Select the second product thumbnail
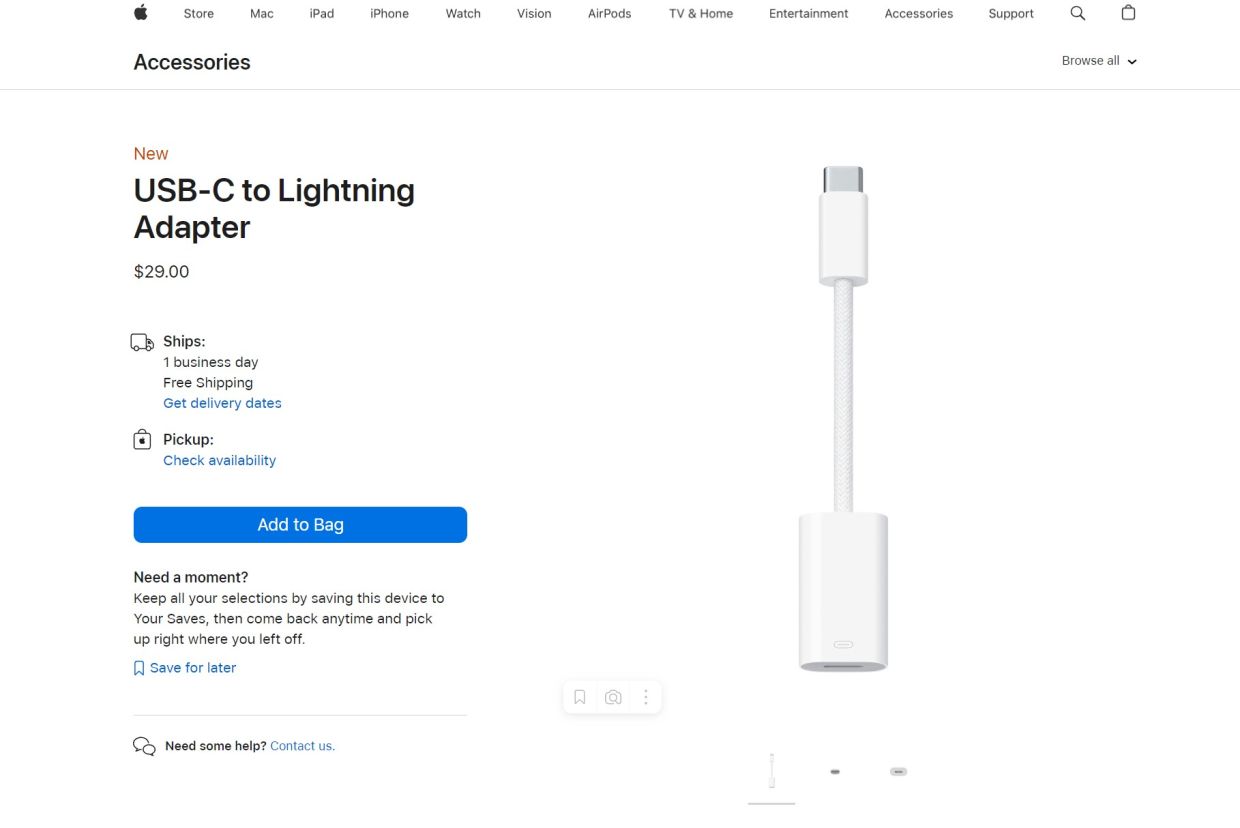The height and width of the screenshot is (828, 1240). [835, 772]
